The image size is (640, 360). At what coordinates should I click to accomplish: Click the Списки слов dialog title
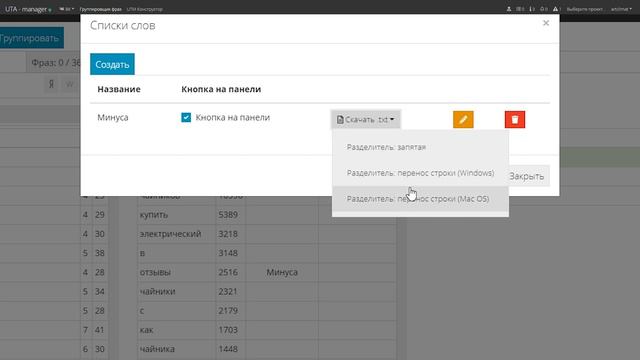coord(122,25)
